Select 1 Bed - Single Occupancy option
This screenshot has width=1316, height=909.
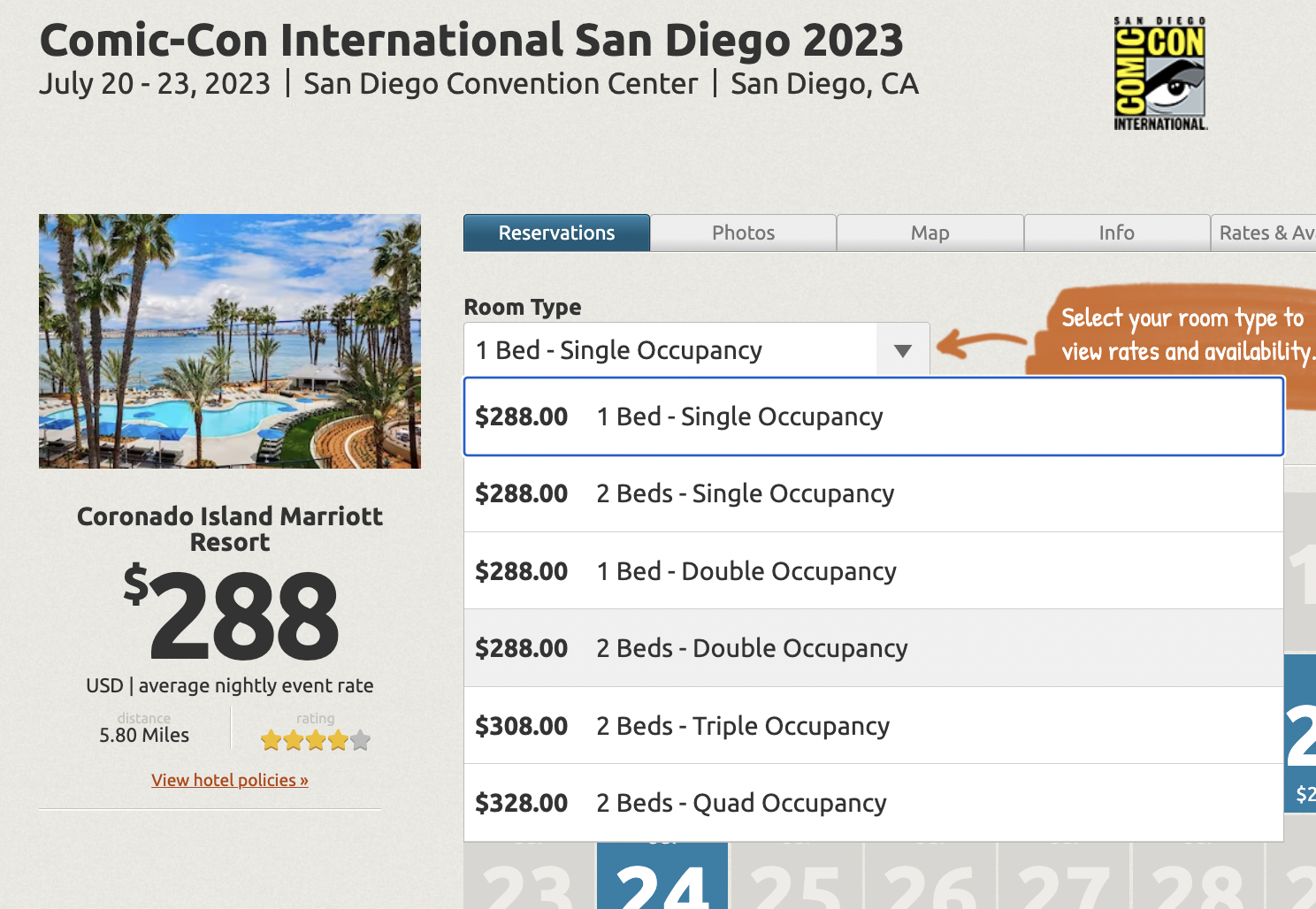point(874,416)
